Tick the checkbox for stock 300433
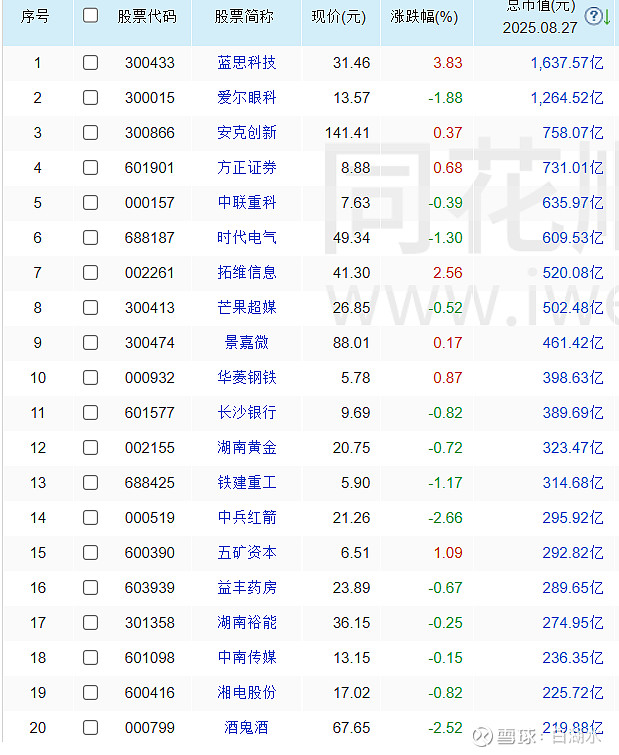The height and width of the screenshot is (755, 619). coord(90,63)
